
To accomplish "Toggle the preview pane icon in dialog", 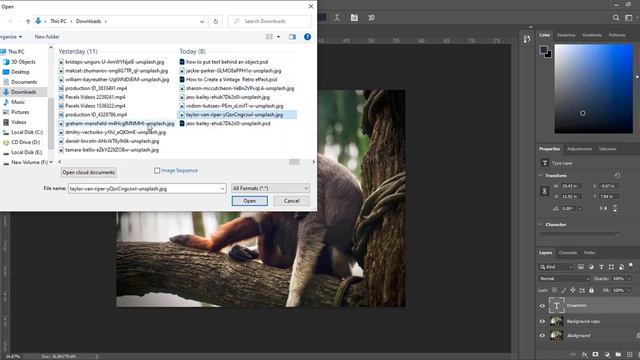I will (292, 37).
